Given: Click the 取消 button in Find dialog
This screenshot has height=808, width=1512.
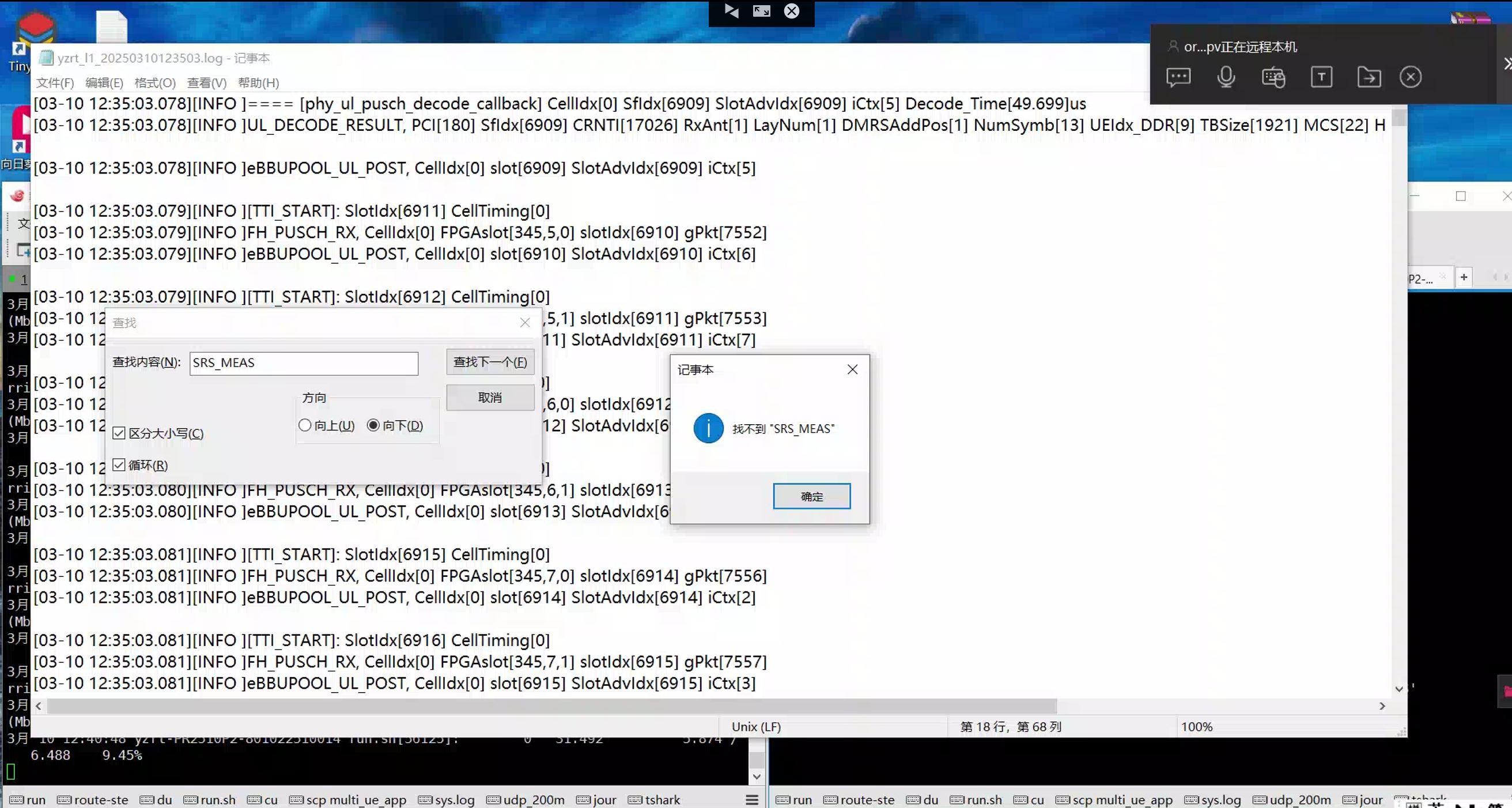Looking at the screenshot, I should [490, 398].
